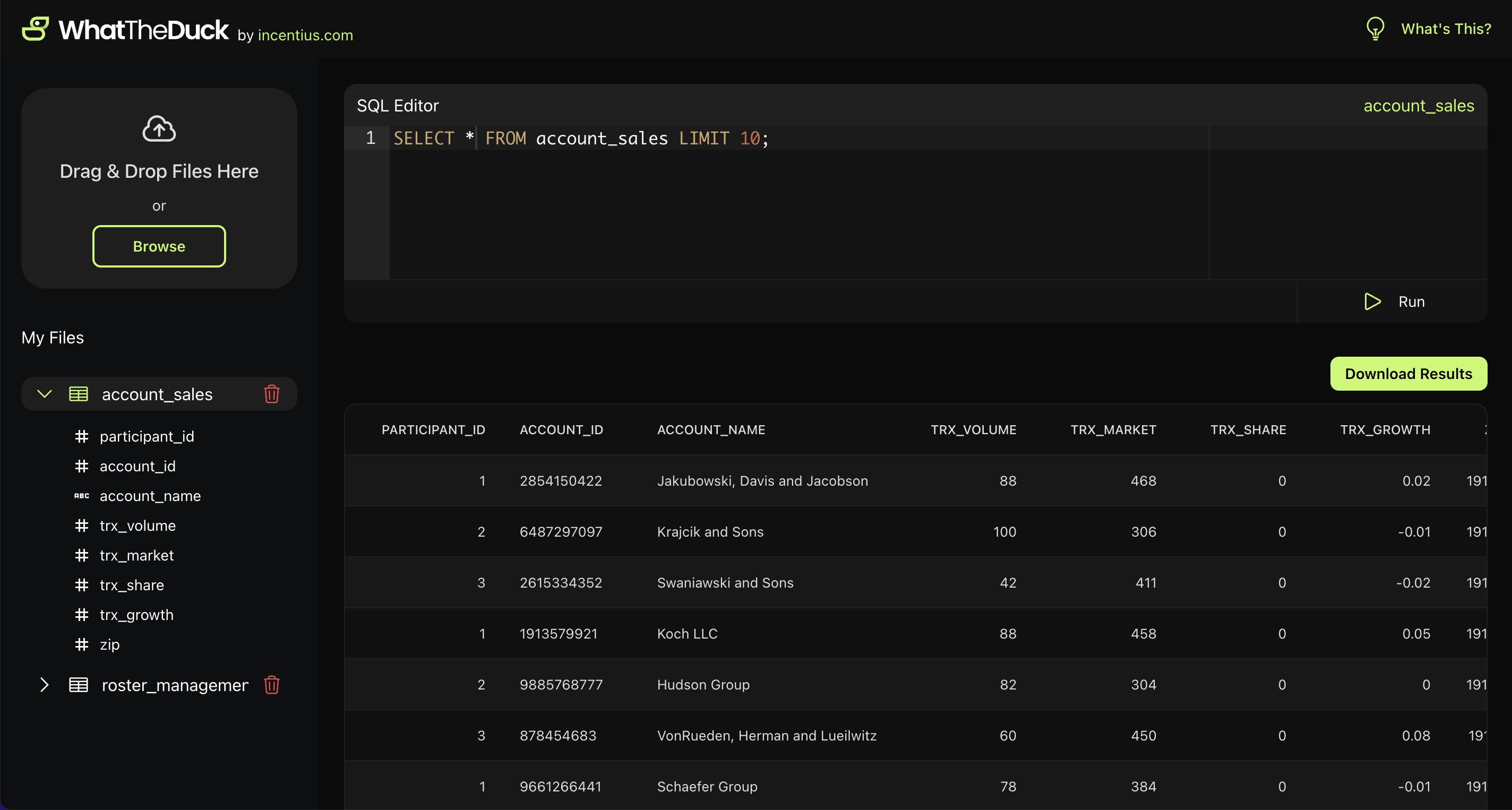Open the incentius.com link
1512x810 pixels.
305,35
